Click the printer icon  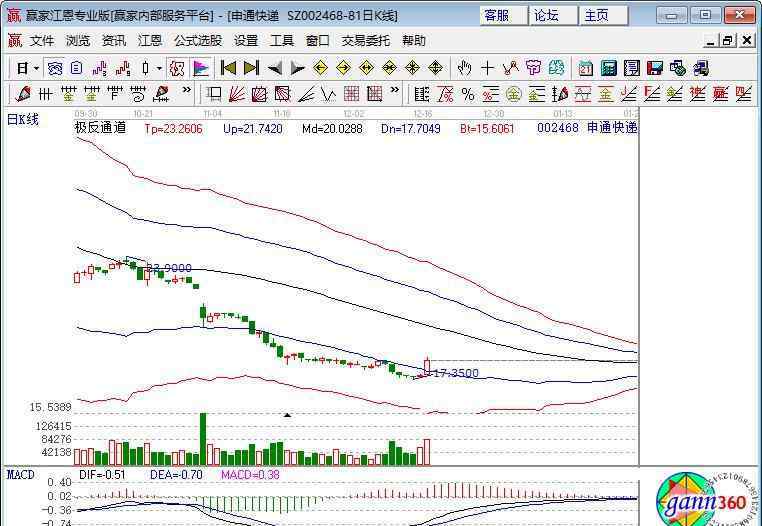tap(701, 68)
